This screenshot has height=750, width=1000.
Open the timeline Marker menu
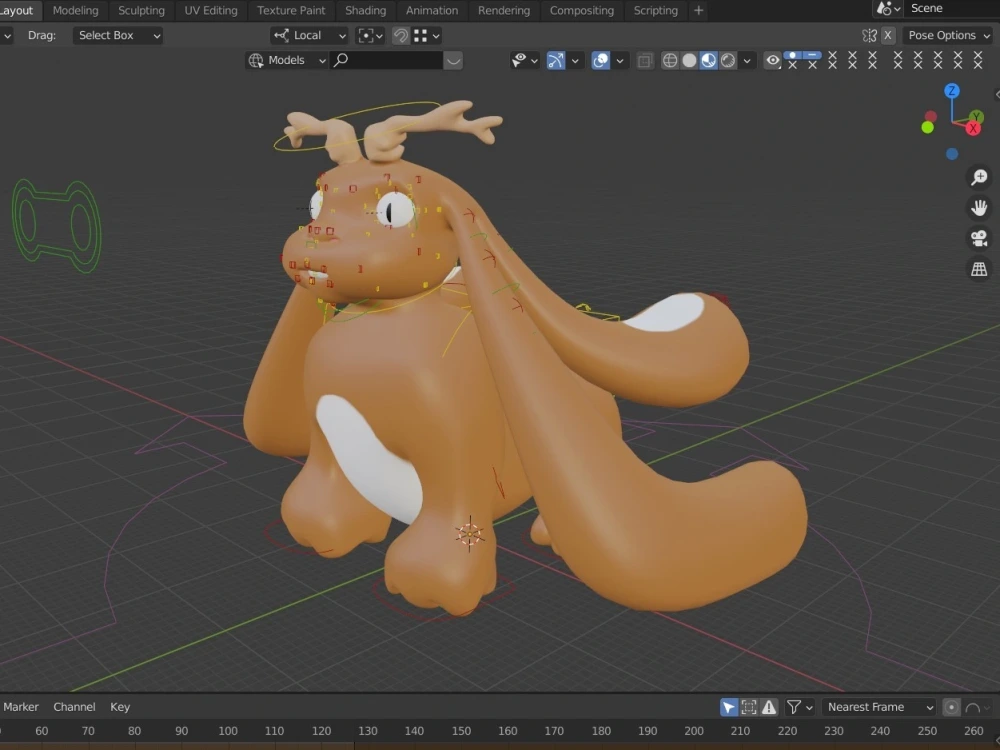coord(20,707)
